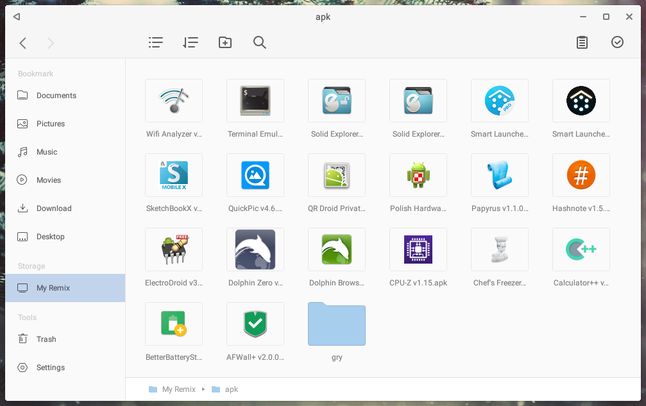Screen dimensions: 646x406
Task: Click the Hashnote v1.5 file name
Action: pyautogui.click(x=581, y=209)
